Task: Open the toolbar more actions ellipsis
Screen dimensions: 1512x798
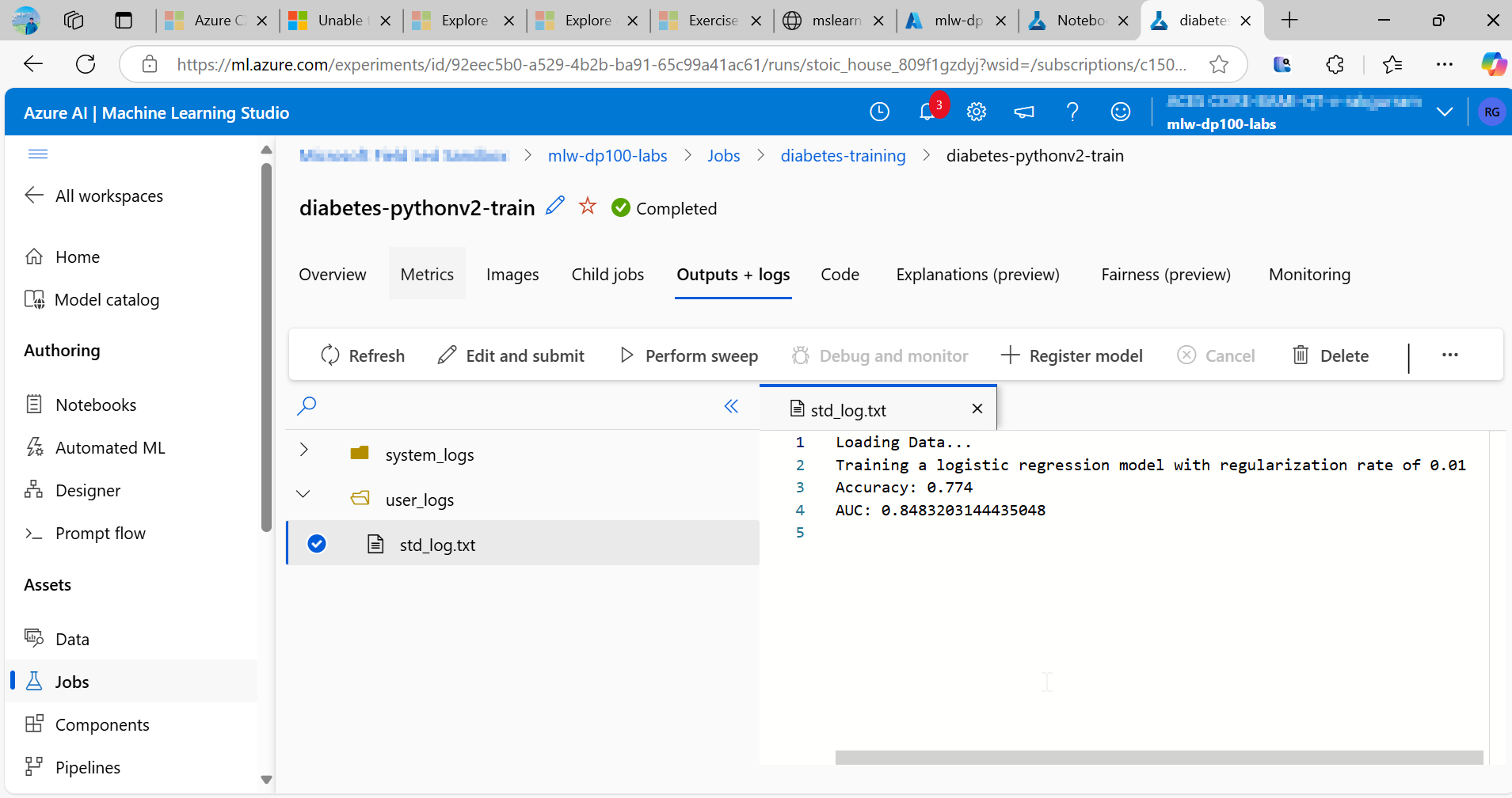Action: pos(1450,355)
